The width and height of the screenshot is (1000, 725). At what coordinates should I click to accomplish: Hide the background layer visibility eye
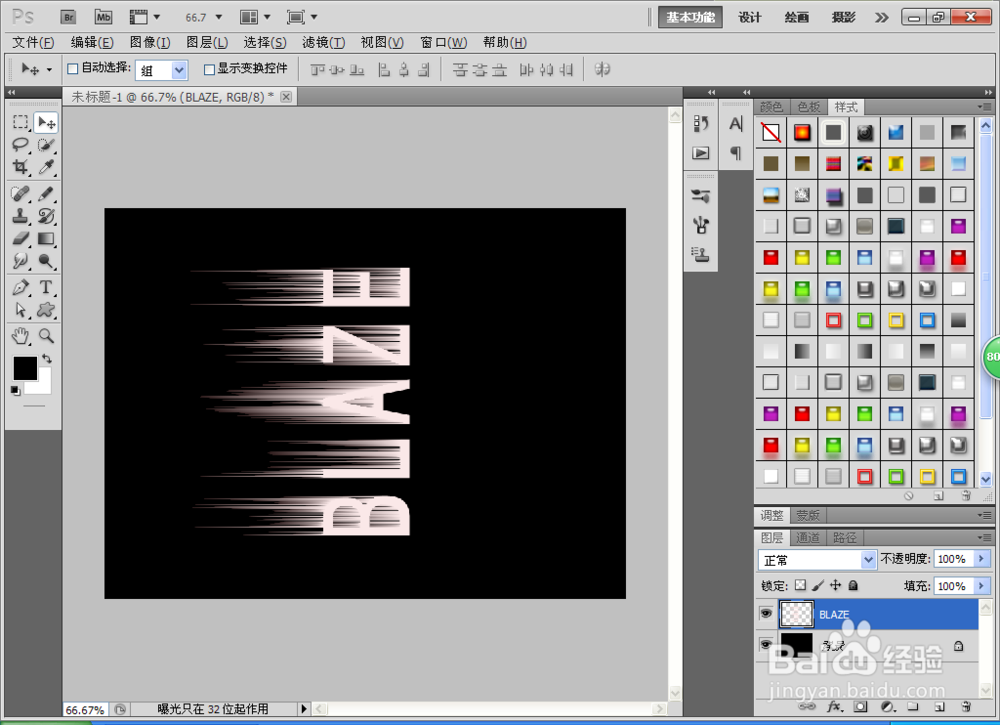click(766, 645)
